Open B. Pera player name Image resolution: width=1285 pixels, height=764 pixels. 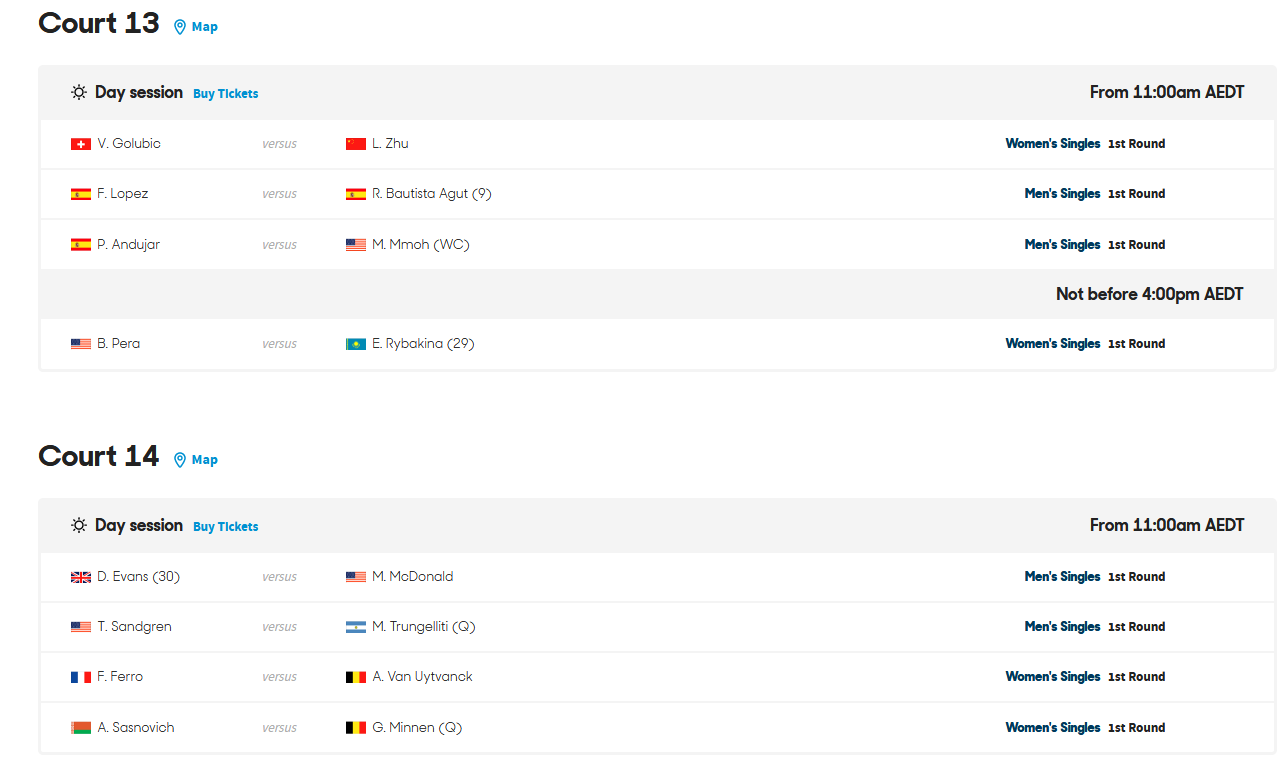(x=119, y=344)
